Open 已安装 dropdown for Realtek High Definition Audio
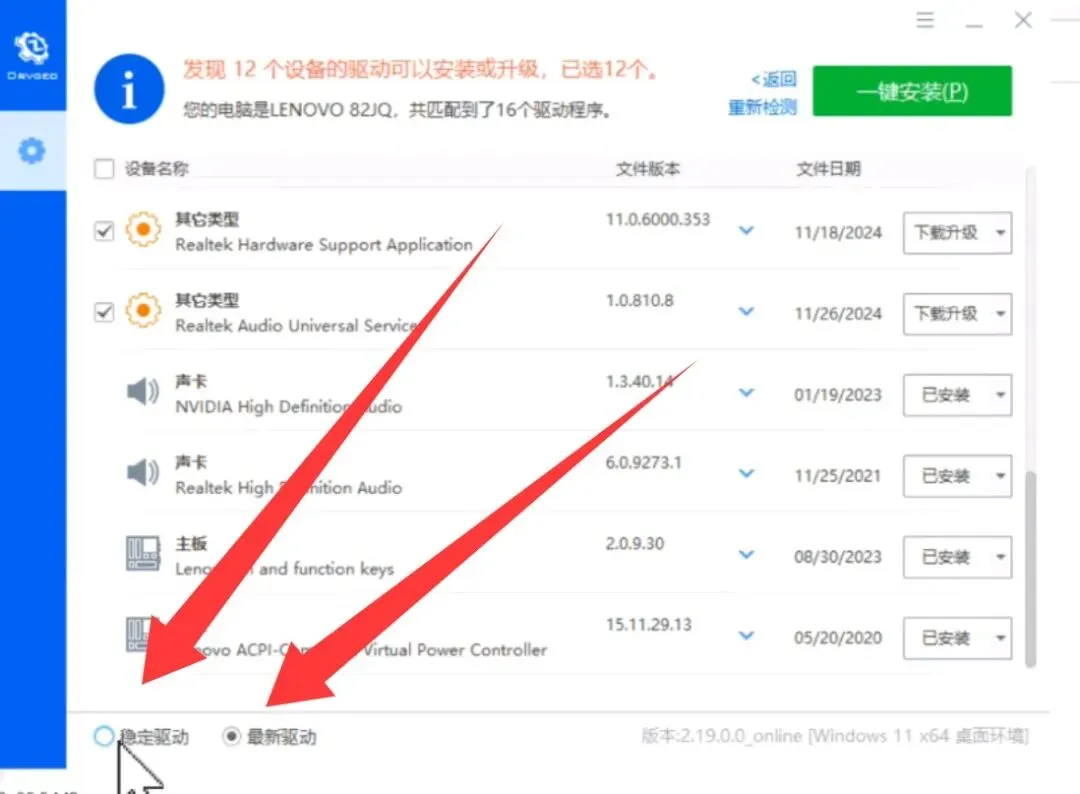 point(957,476)
